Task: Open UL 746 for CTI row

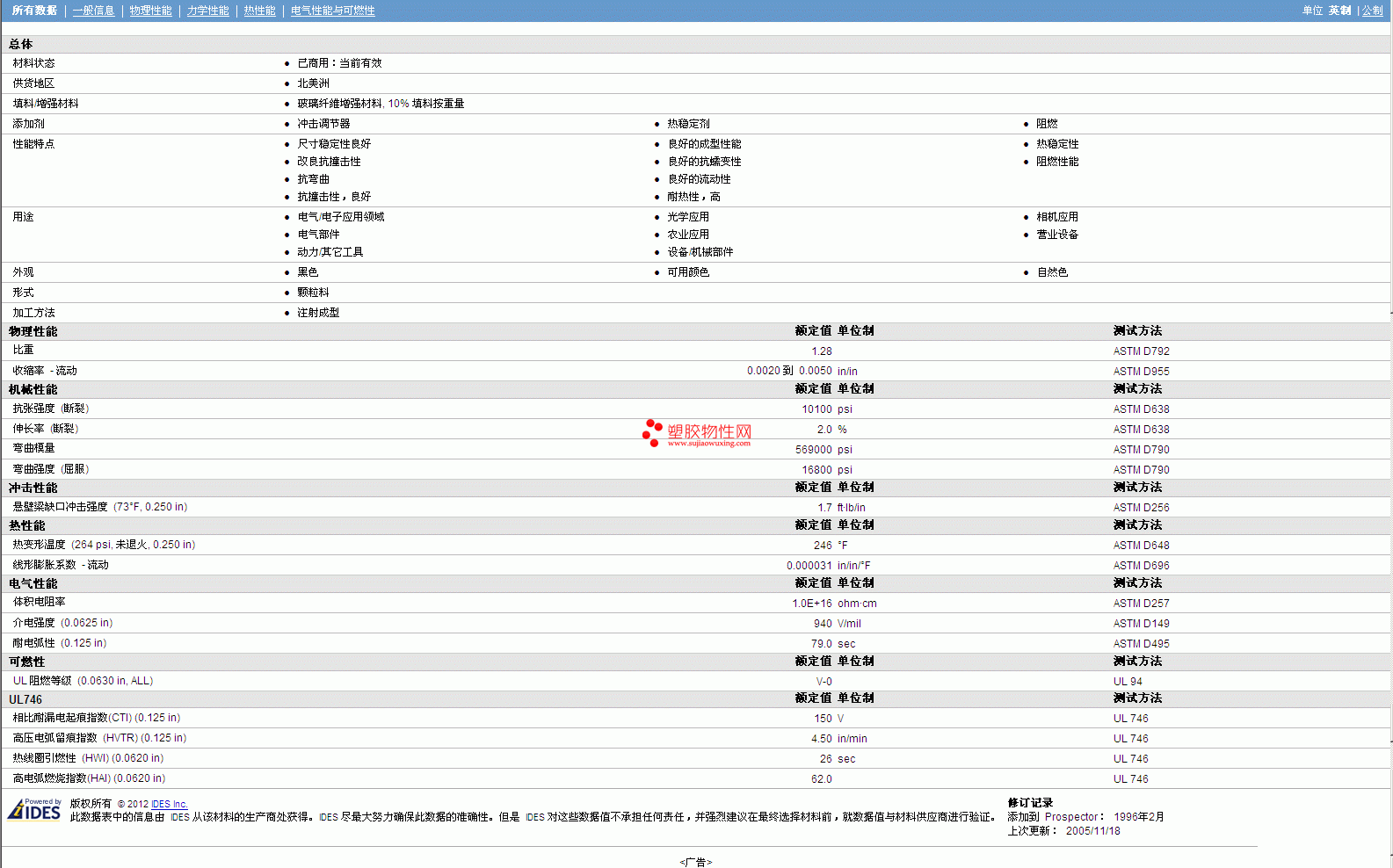Action: pos(1130,719)
